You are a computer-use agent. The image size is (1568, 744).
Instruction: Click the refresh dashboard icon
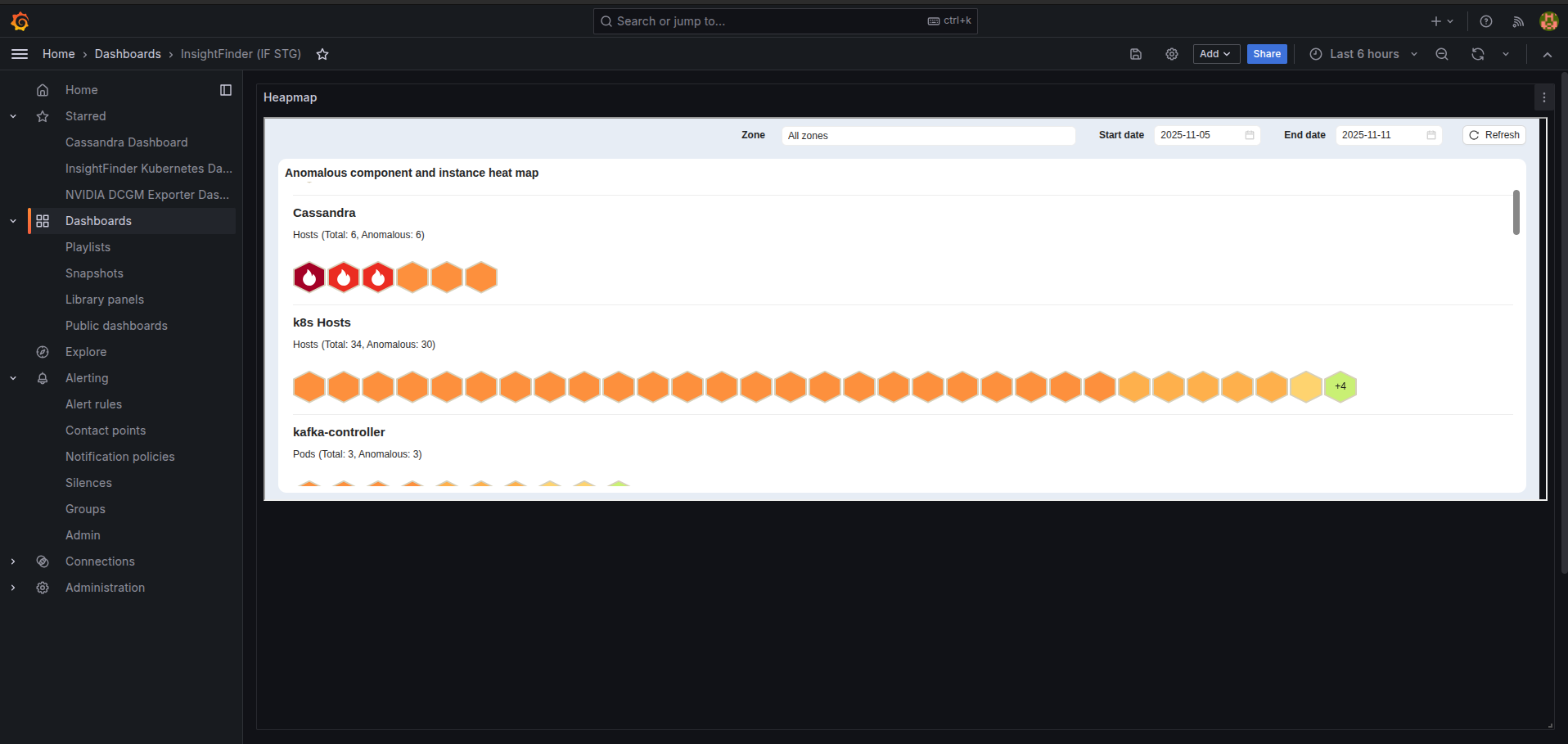1478,54
